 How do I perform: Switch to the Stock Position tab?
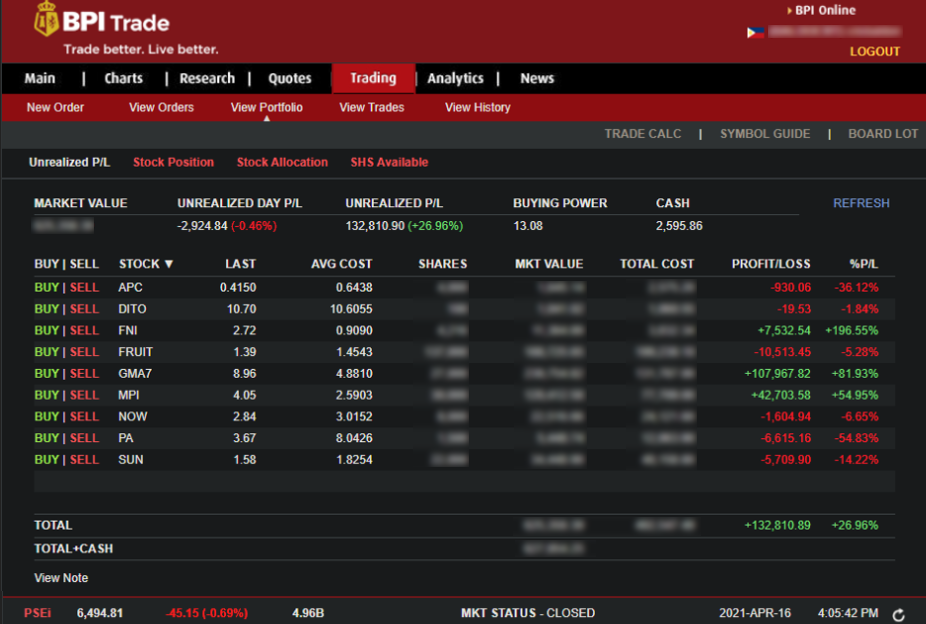pos(173,162)
